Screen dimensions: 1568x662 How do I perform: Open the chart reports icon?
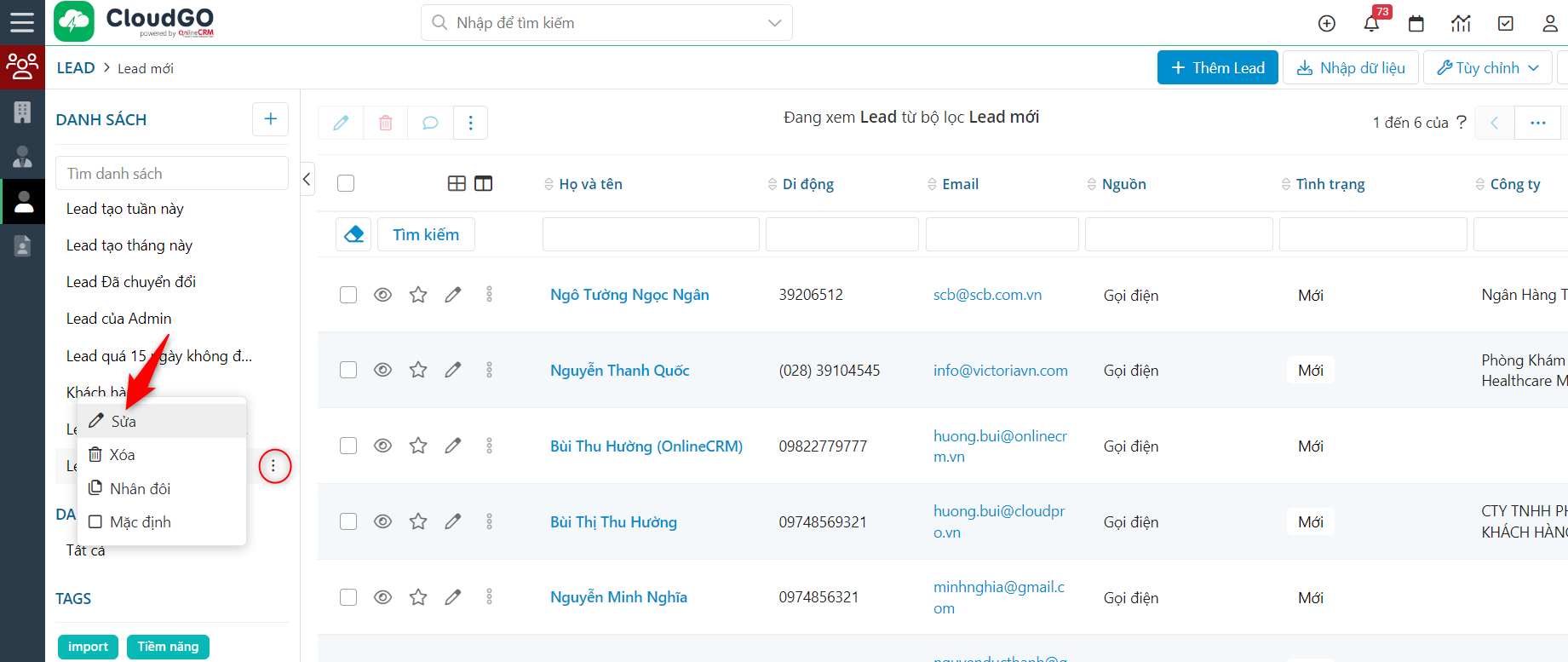1461,24
